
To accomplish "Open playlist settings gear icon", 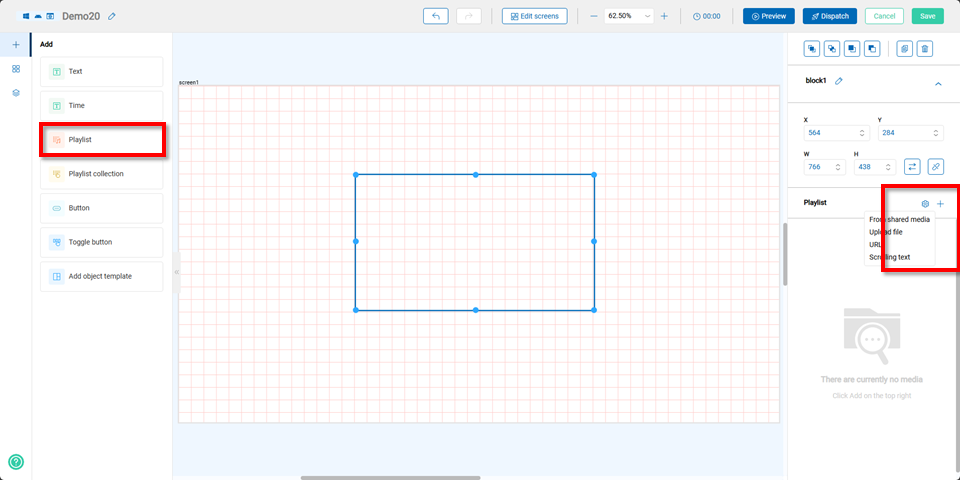I will [925, 204].
